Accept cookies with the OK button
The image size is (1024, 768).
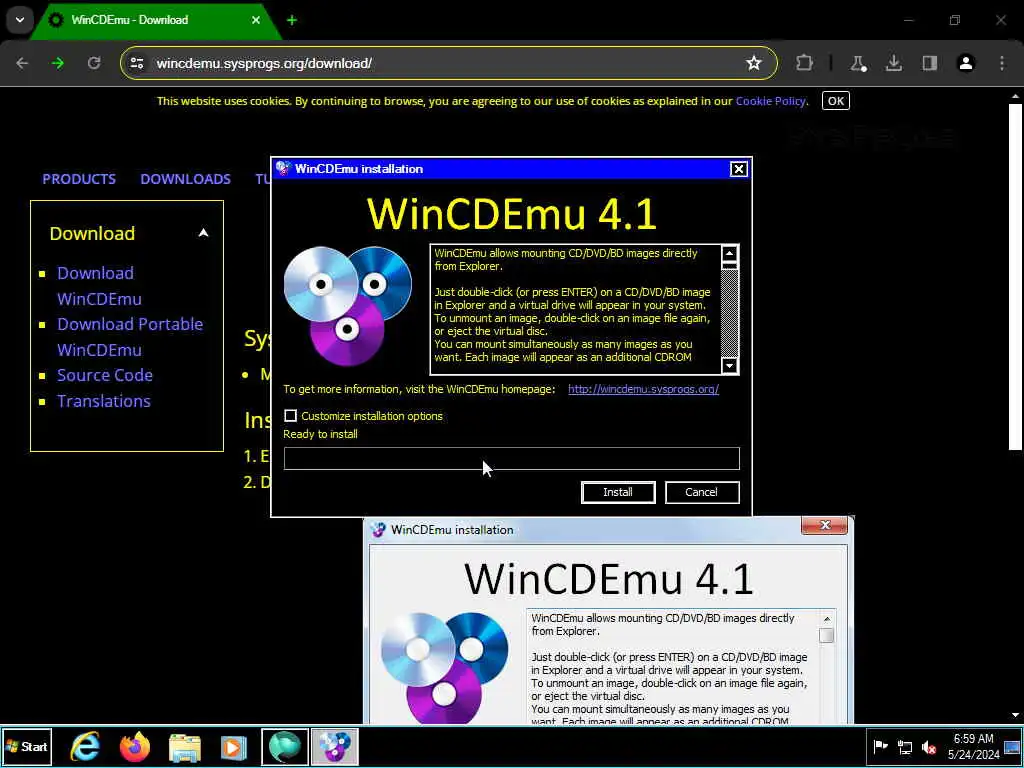click(x=836, y=101)
